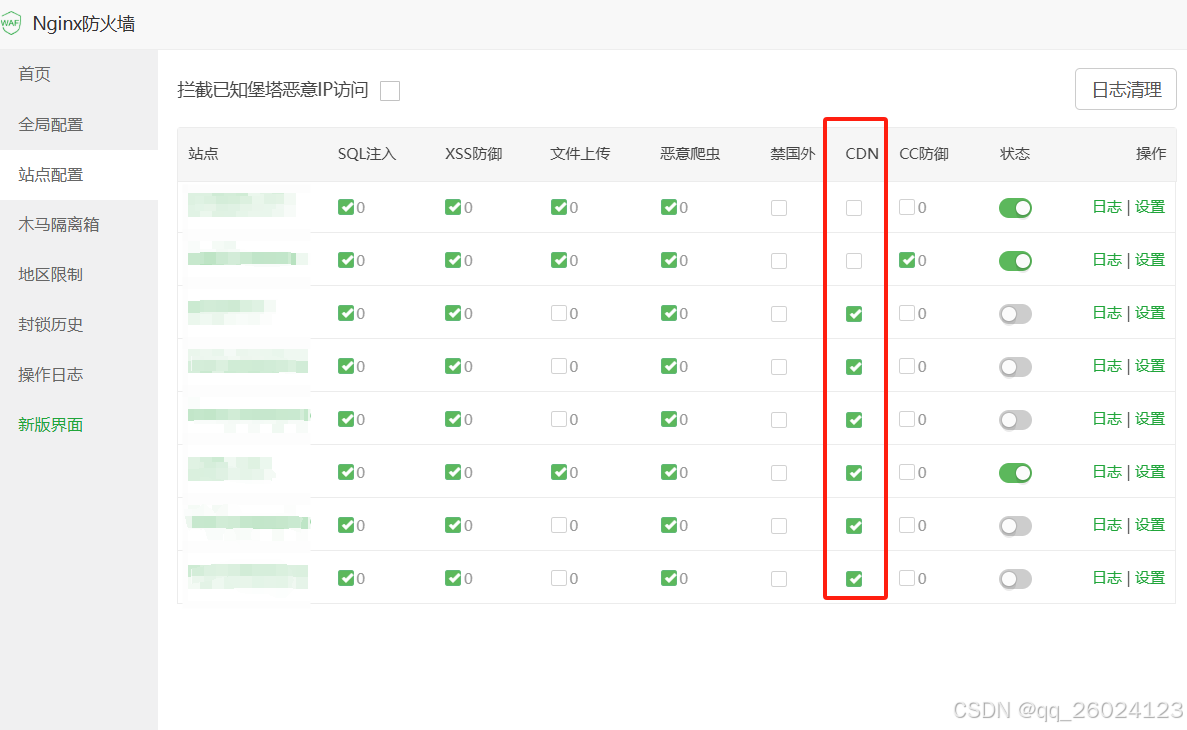Image resolution: width=1187 pixels, height=730 pixels.
Task: Click the SQL注入 column header
Action: pos(366,154)
